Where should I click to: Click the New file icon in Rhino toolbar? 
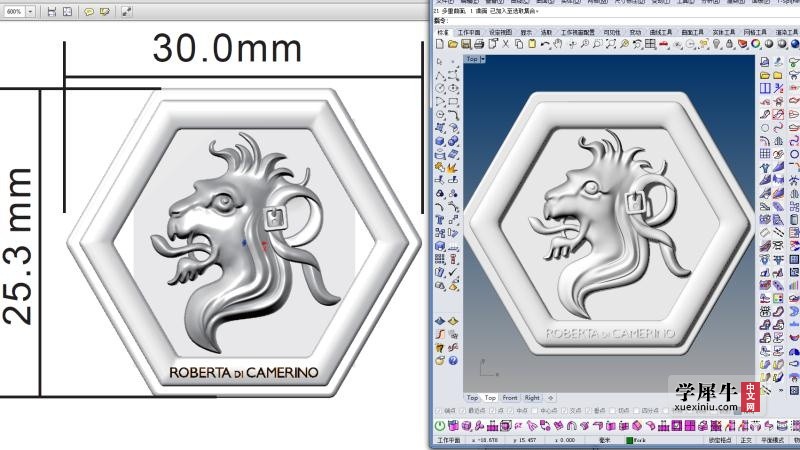point(440,44)
